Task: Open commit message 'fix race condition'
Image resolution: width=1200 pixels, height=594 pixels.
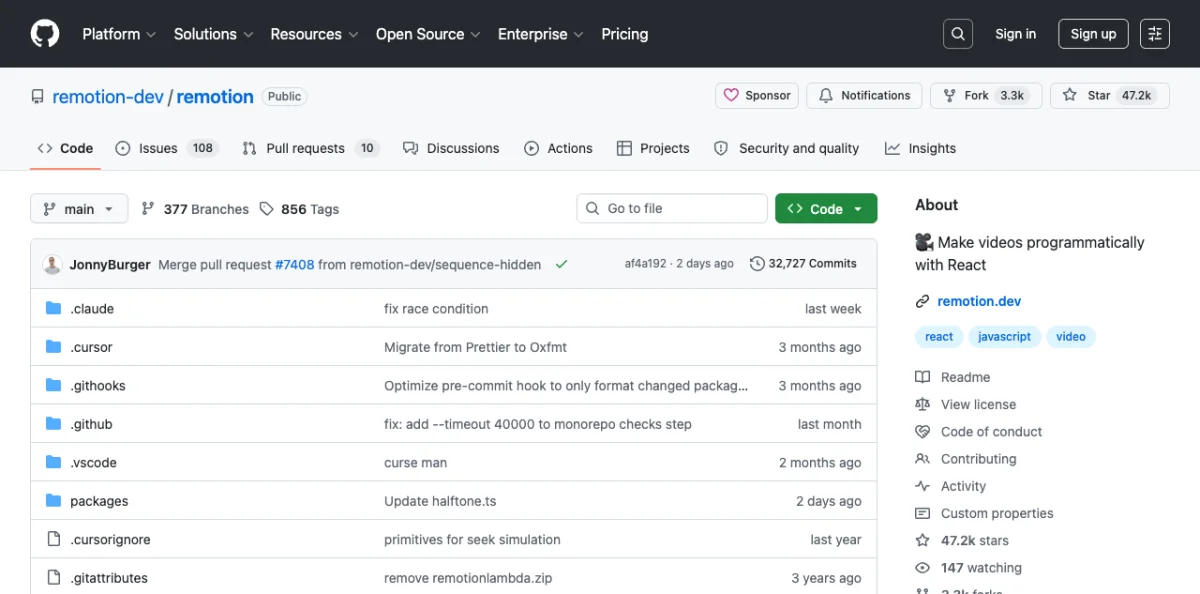Action: 436,309
